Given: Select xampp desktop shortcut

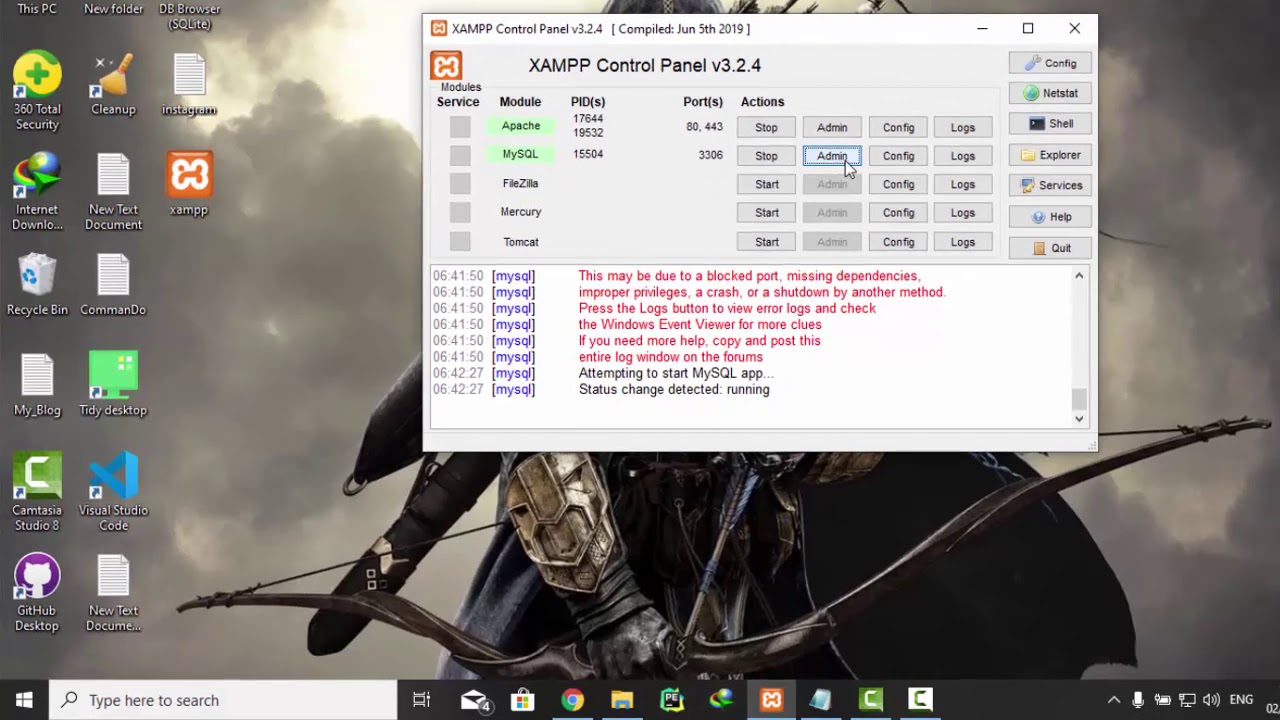Looking at the screenshot, I should (189, 184).
